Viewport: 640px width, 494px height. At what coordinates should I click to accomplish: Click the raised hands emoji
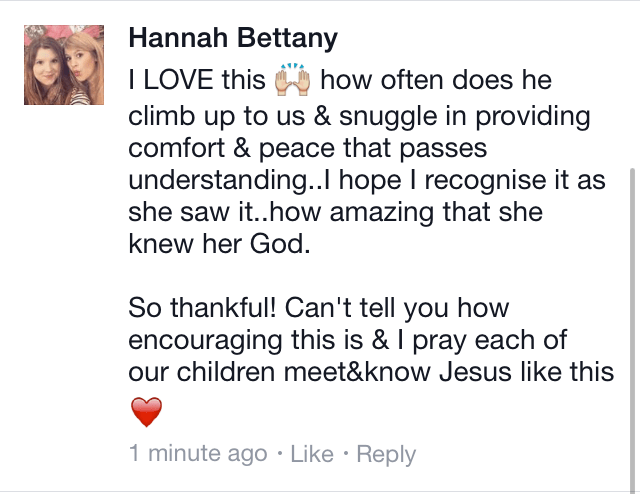click(x=293, y=80)
